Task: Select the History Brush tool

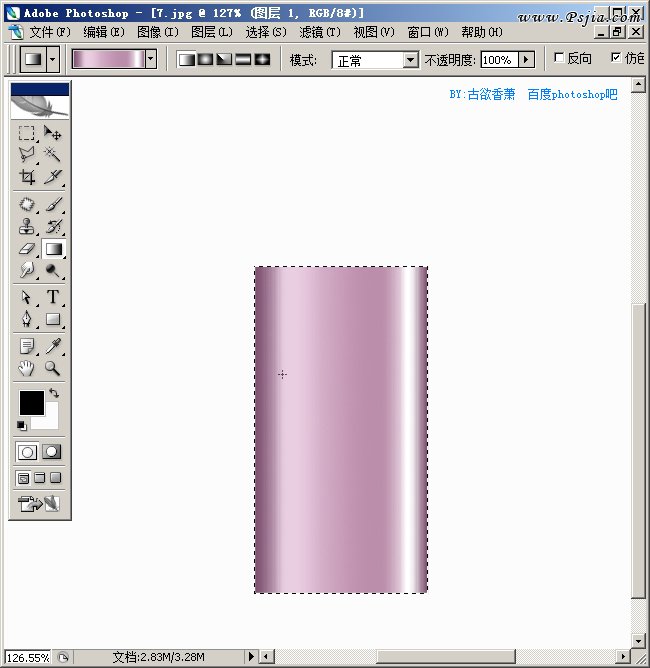Action: pos(53,227)
